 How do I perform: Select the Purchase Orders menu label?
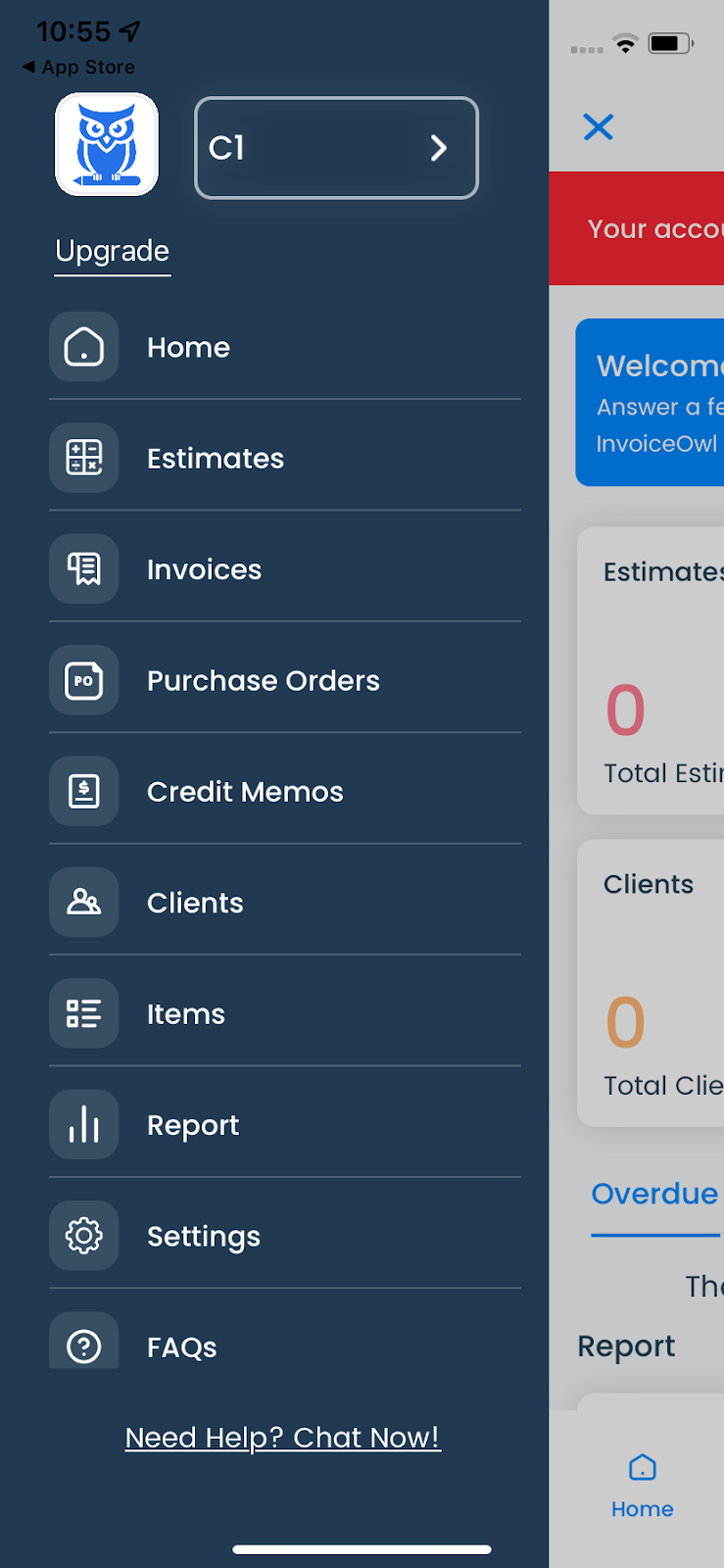263,680
